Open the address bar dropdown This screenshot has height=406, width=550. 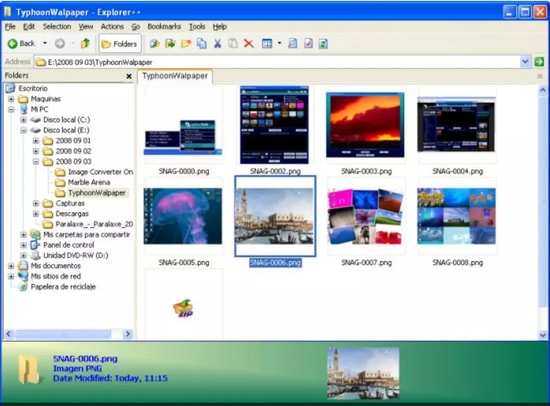(525, 62)
